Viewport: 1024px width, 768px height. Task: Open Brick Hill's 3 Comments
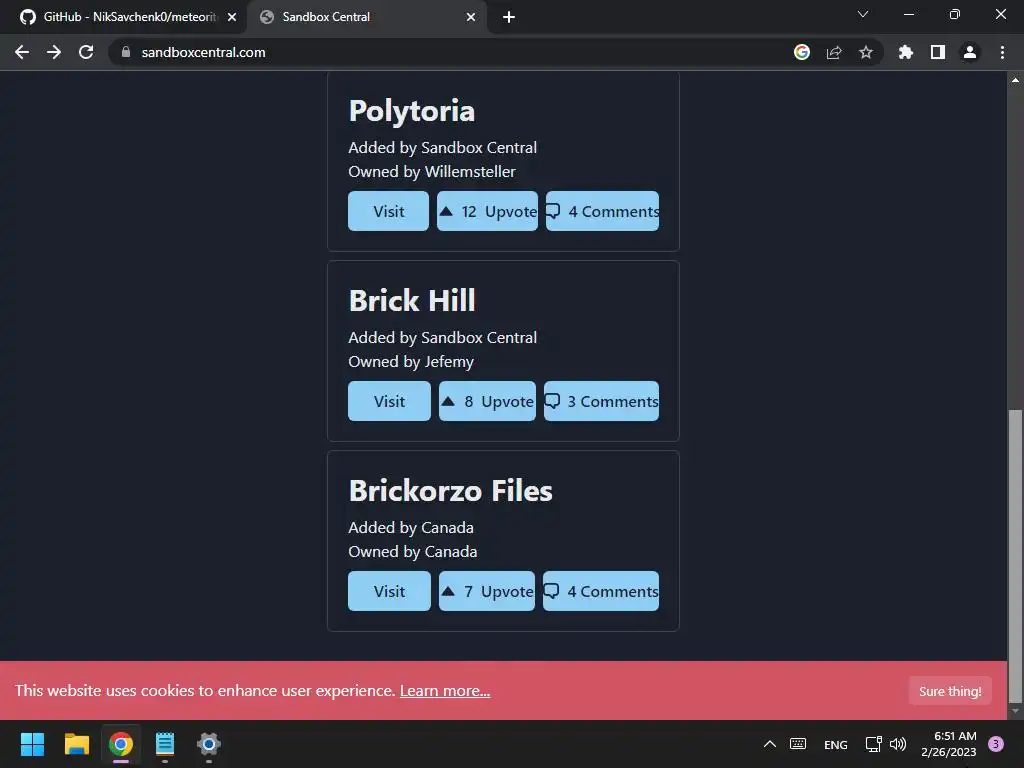pyautogui.click(x=601, y=401)
